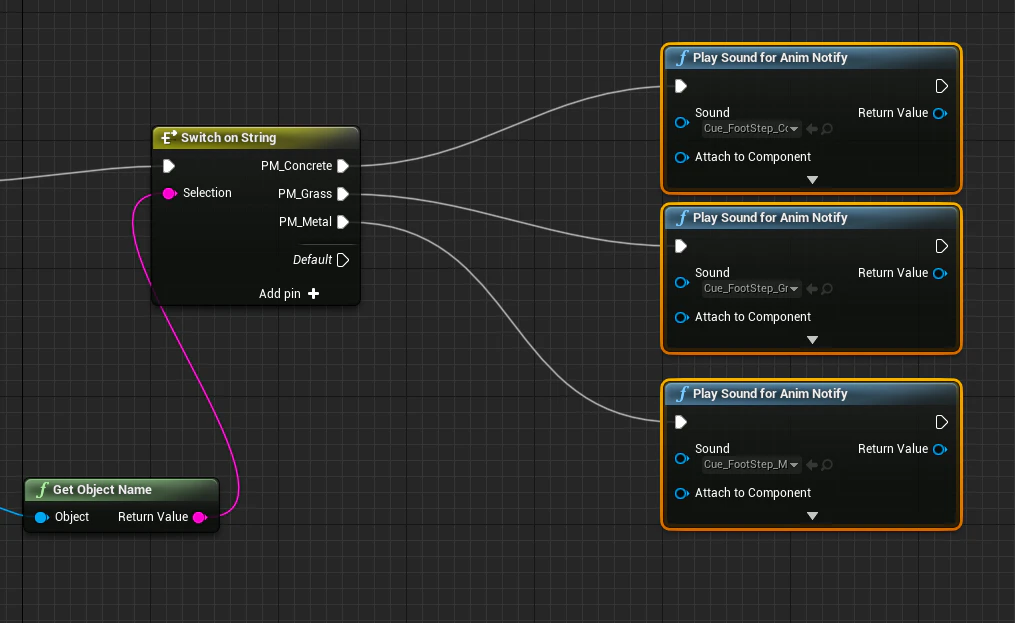Image resolution: width=1015 pixels, height=623 pixels.
Task: Click the Sound input pin on Cue_FootStep_Cc node
Action: coord(682,122)
